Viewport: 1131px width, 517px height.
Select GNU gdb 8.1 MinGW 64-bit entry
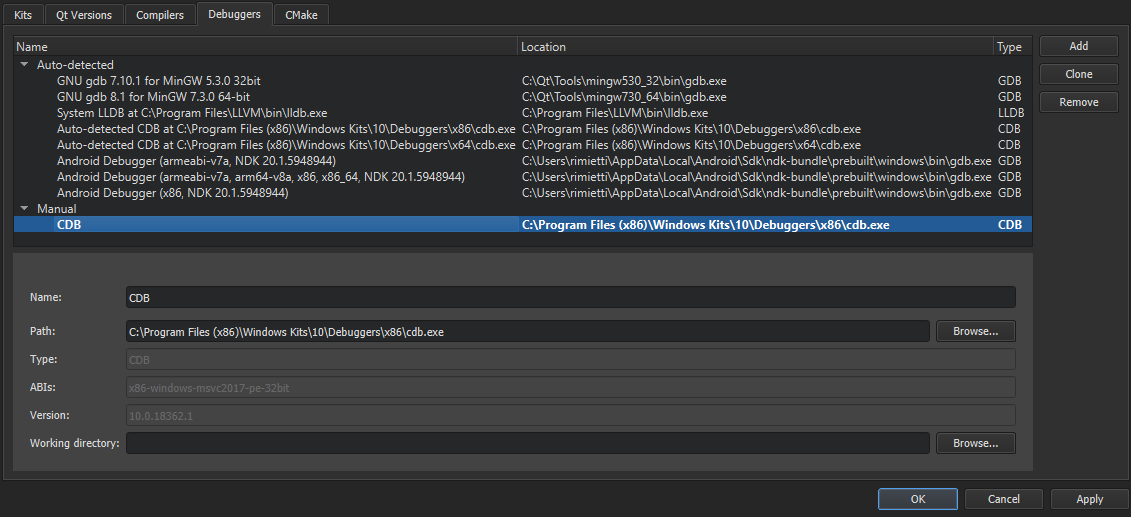tap(153, 97)
